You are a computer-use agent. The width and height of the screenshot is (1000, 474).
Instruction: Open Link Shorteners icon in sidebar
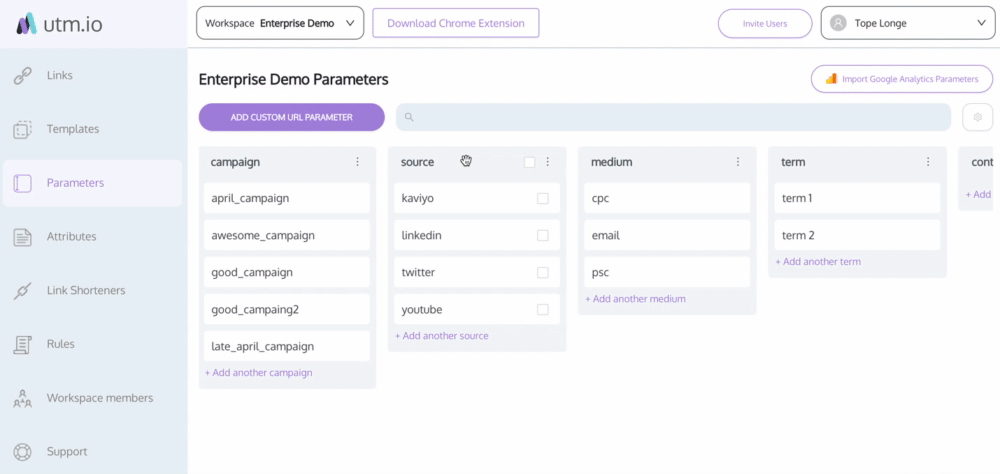[22, 291]
